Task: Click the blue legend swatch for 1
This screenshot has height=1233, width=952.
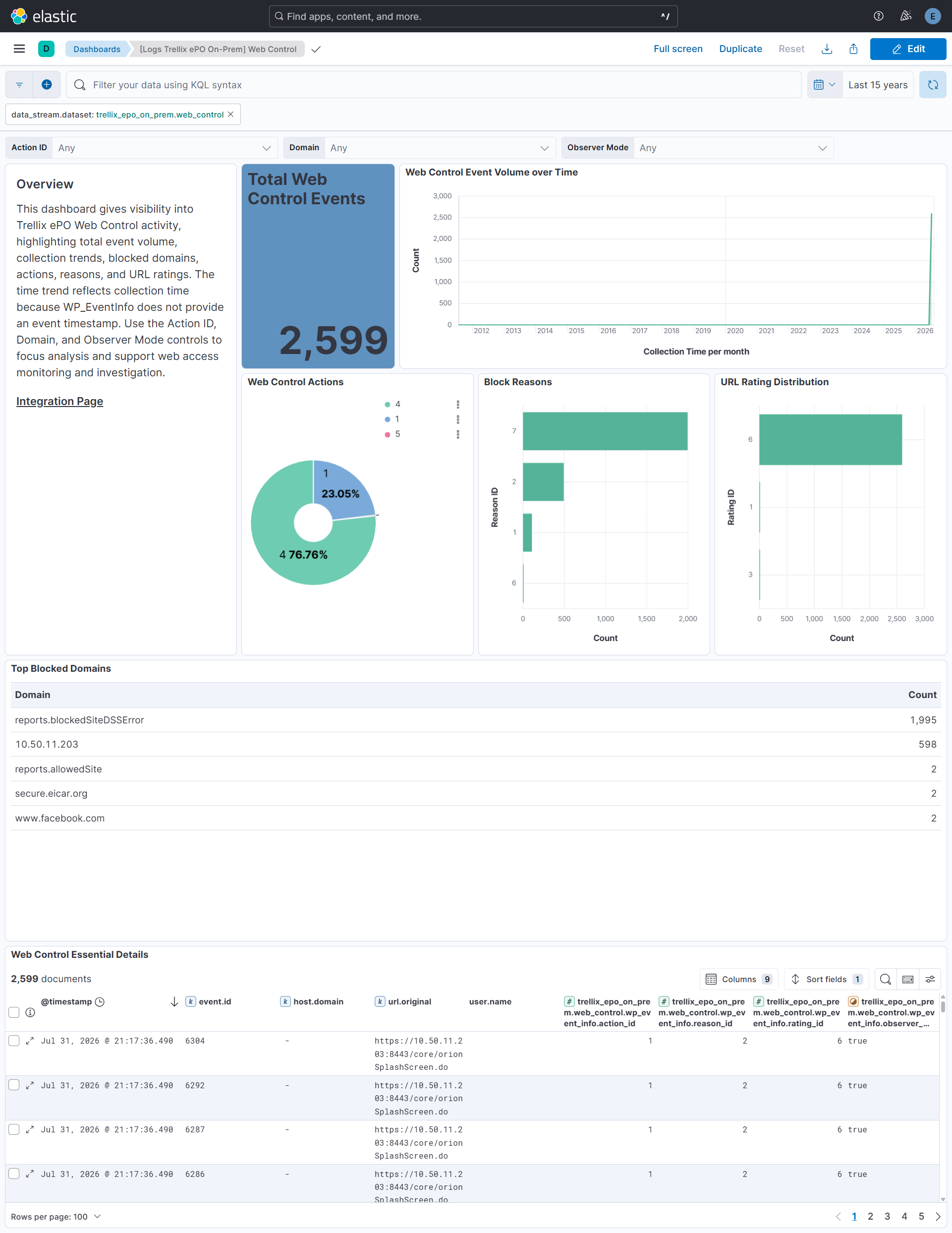Action: pos(387,419)
